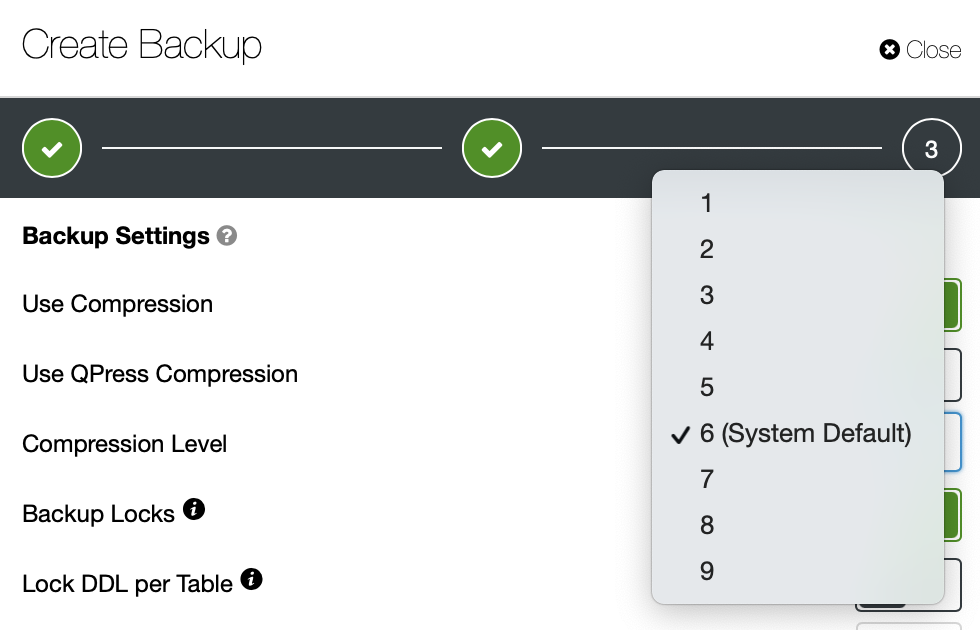
Task: Select compression level 1
Action: coord(798,203)
